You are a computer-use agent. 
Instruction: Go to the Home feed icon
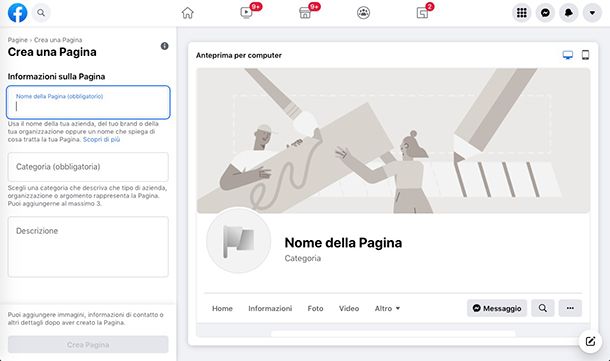pyautogui.click(x=188, y=13)
